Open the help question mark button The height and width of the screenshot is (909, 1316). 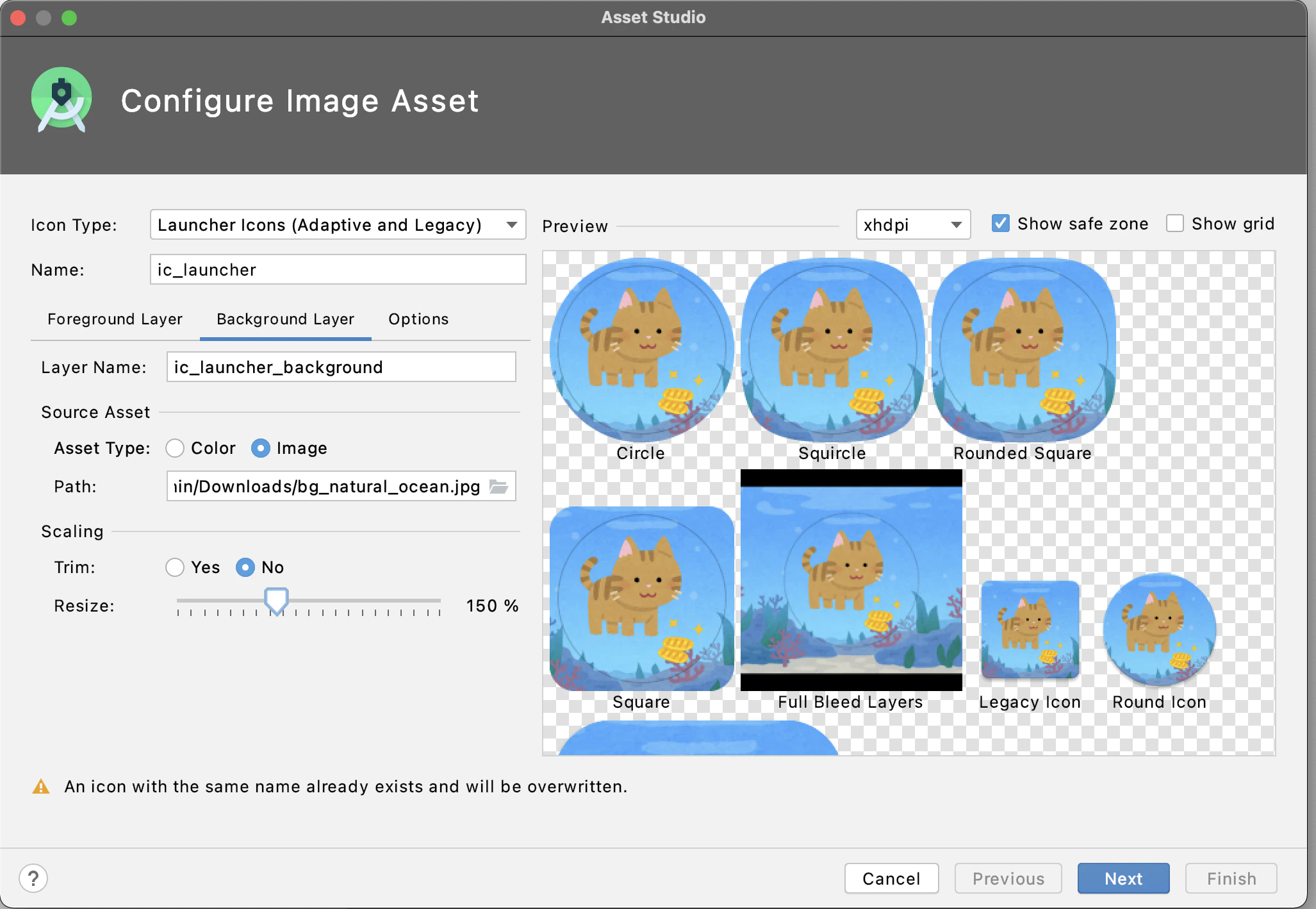33,878
